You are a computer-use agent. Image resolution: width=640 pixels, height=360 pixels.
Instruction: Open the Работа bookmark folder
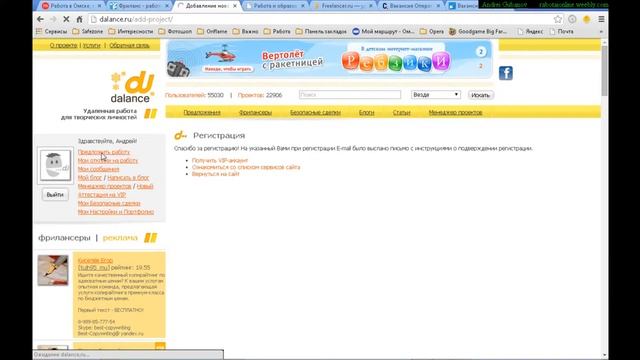pos(277,31)
